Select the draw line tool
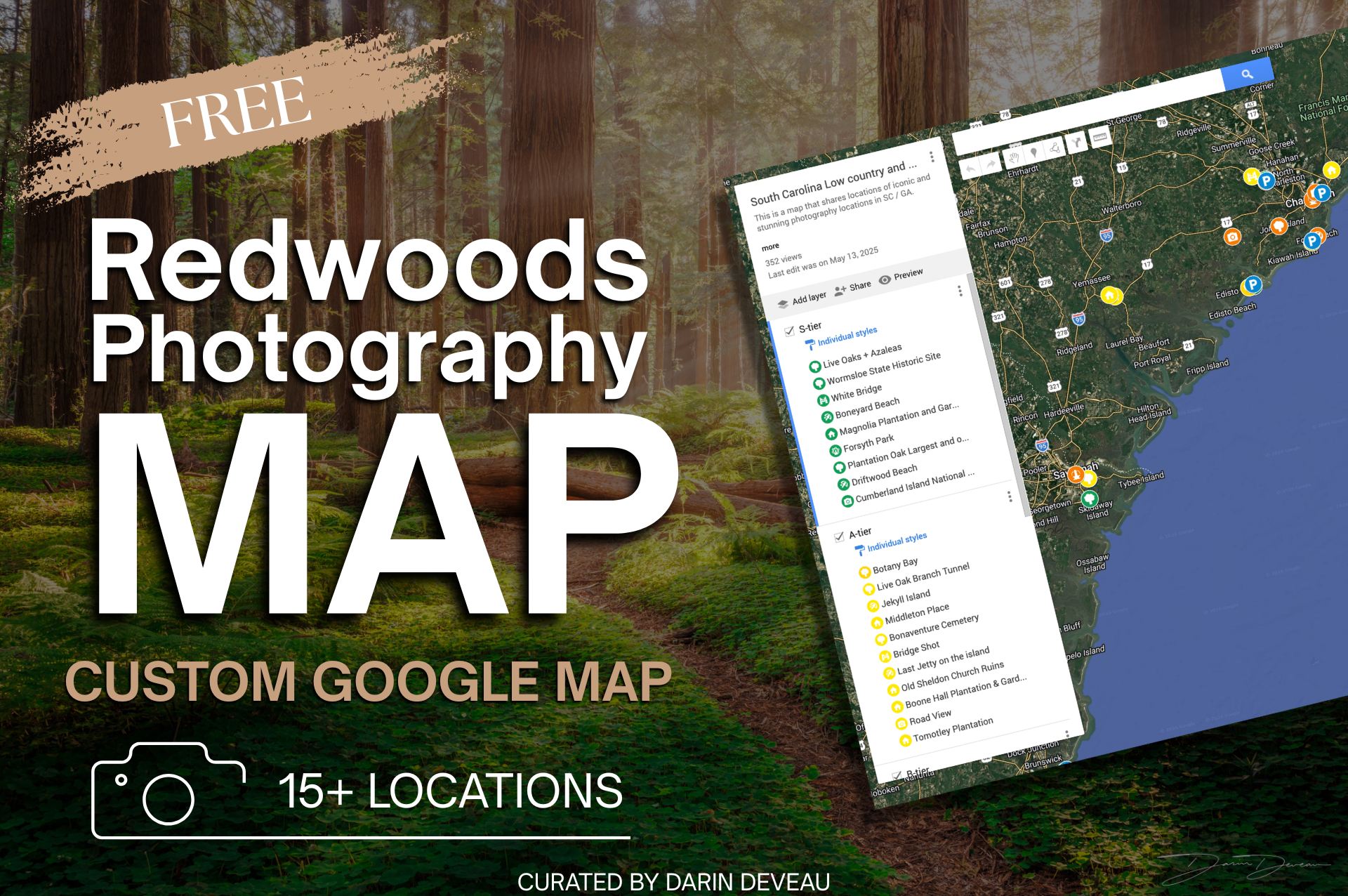Viewport: 1348px width, 896px height. 1055,147
